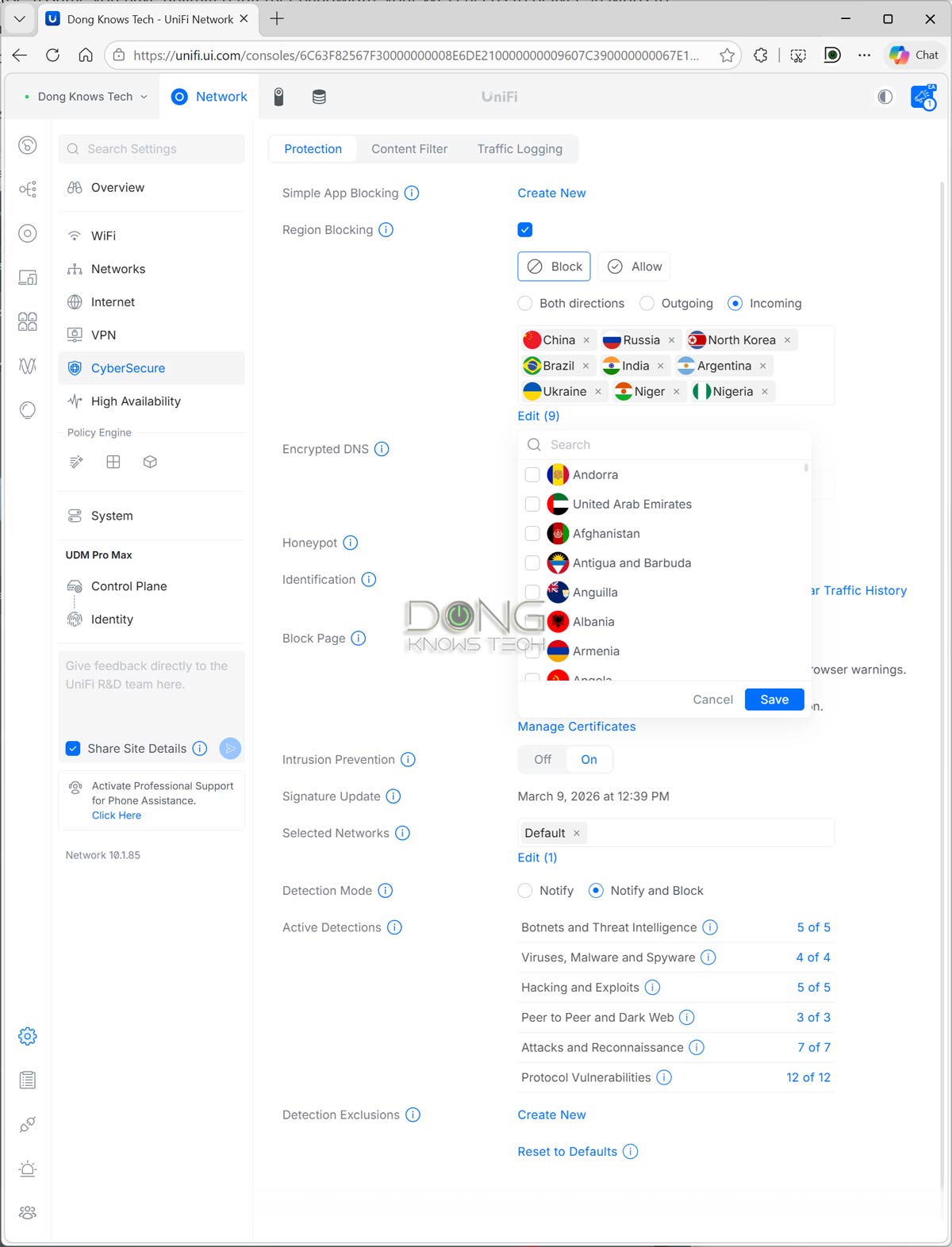Open WiFi settings in sidebar
952x1247 pixels.
(152, 236)
